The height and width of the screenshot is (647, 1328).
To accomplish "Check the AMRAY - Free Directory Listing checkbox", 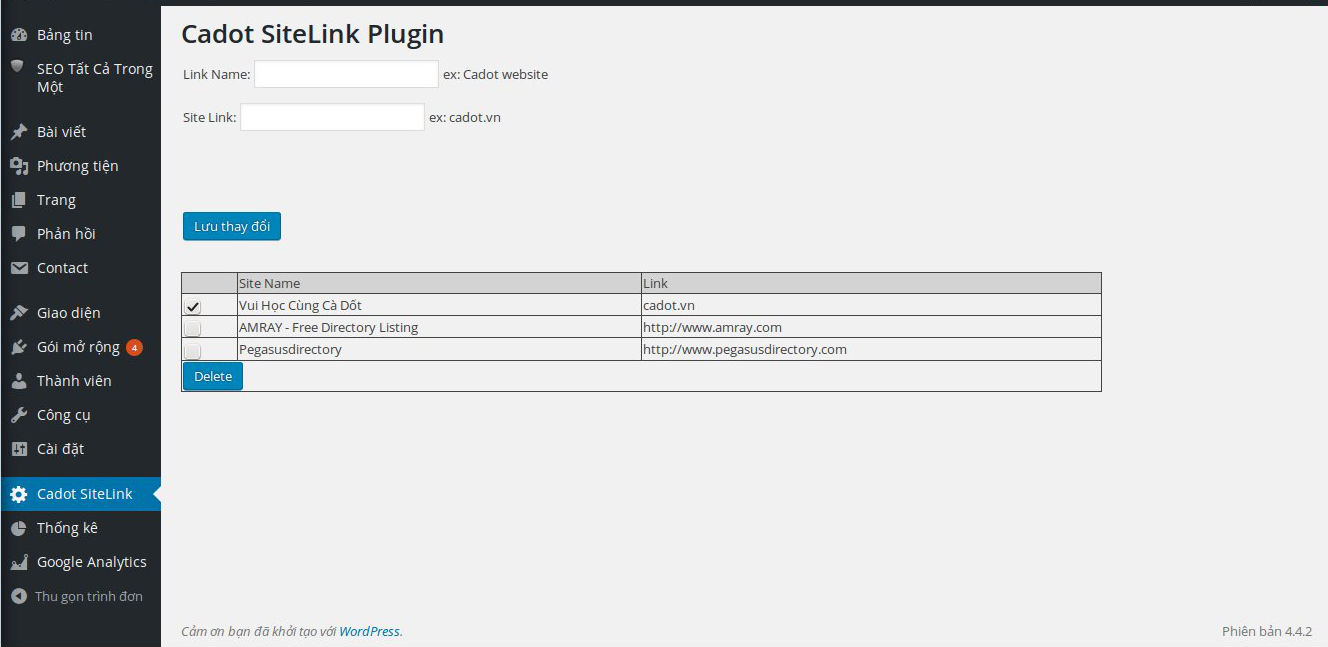I will [193, 328].
